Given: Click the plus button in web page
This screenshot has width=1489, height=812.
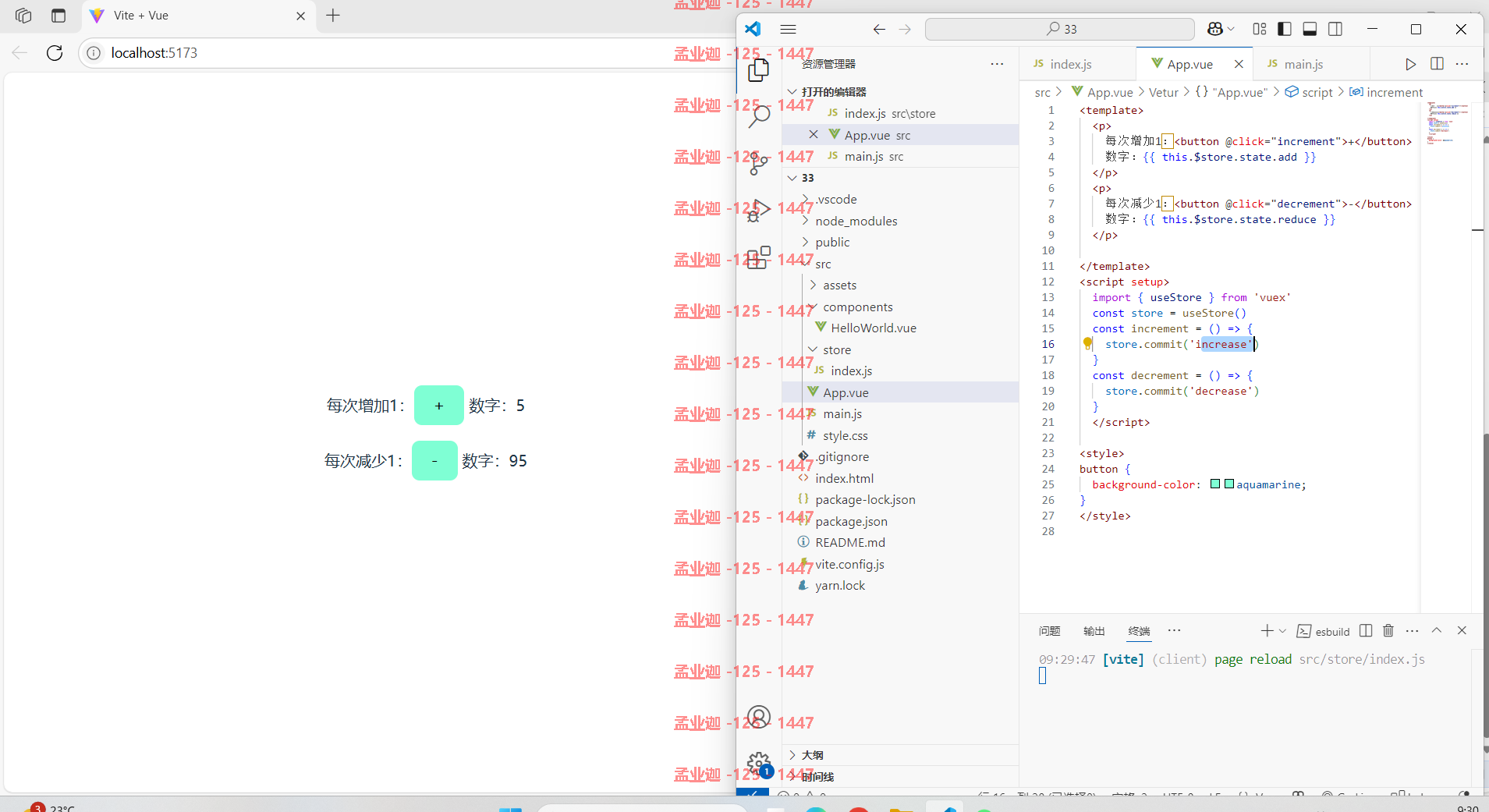Looking at the screenshot, I should click(x=439, y=406).
